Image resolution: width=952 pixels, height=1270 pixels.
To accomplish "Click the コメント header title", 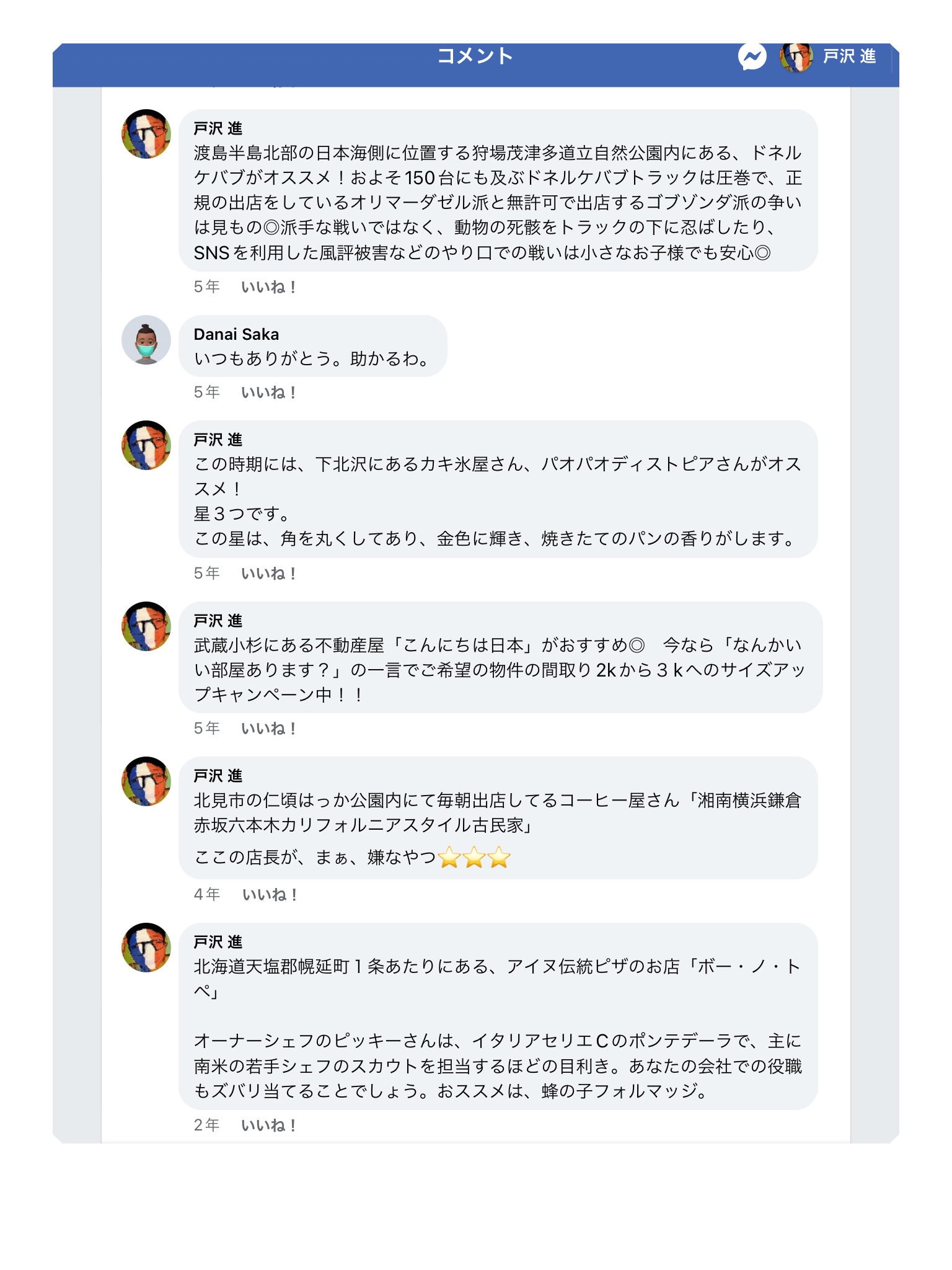I will pyautogui.click(x=475, y=56).
